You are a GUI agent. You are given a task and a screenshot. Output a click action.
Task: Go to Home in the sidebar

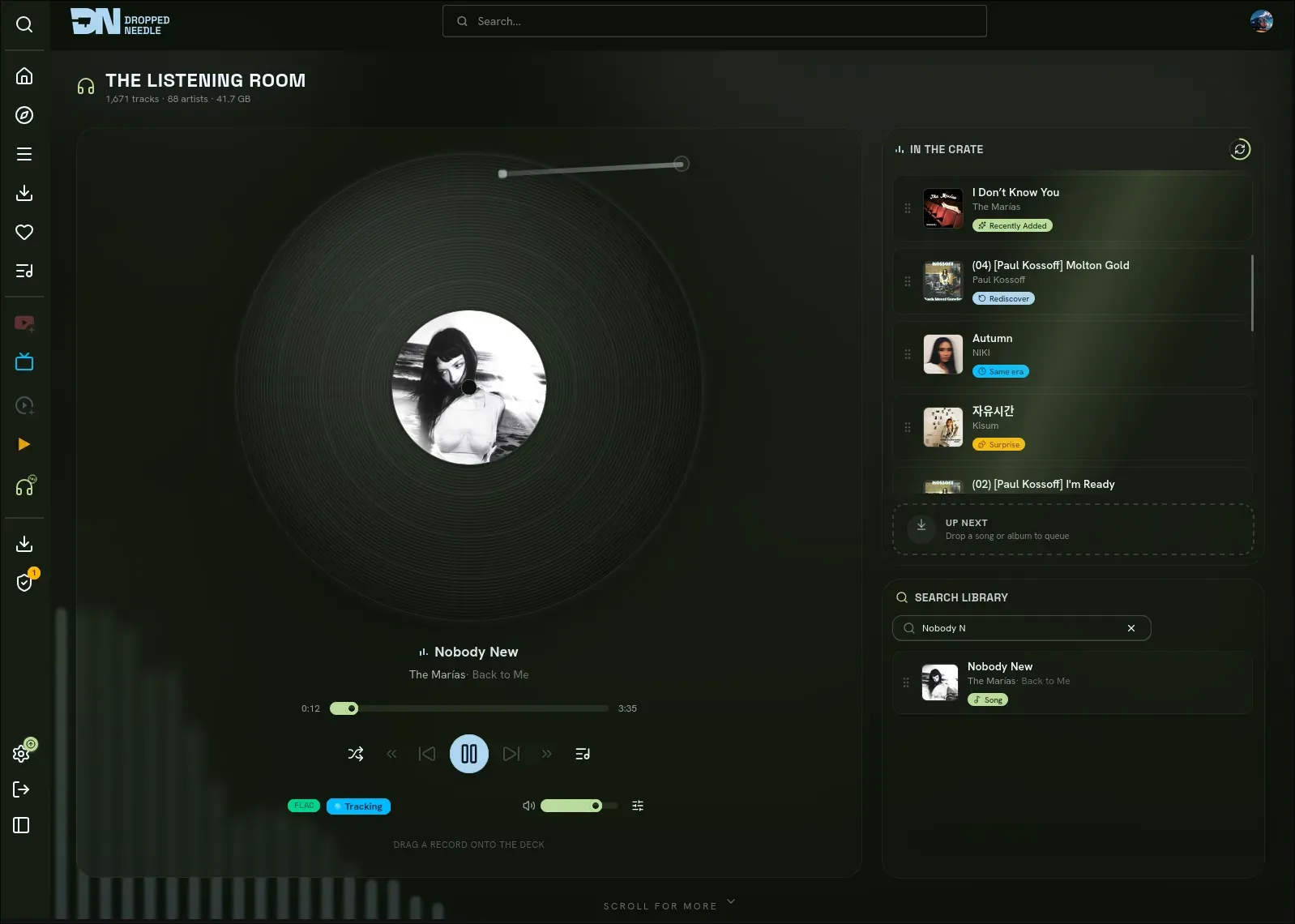pyautogui.click(x=24, y=75)
